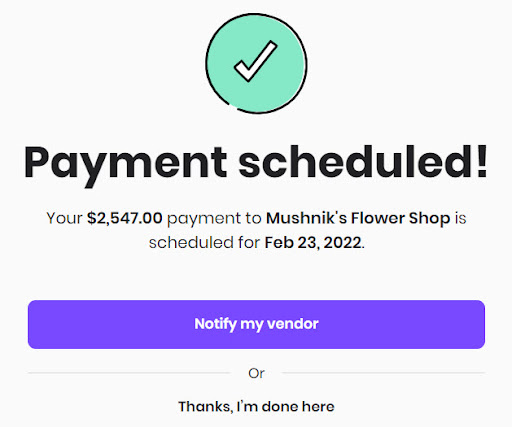Click the word "scheduled!" in the heading

click(363, 161)
